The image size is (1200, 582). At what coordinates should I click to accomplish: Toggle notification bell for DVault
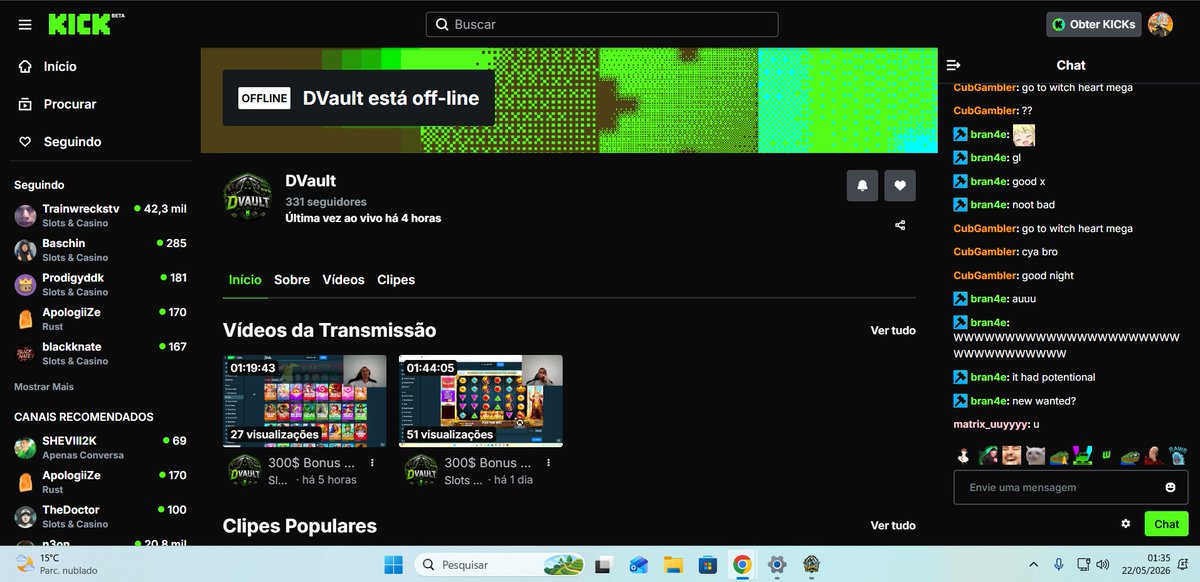(863, 185)
